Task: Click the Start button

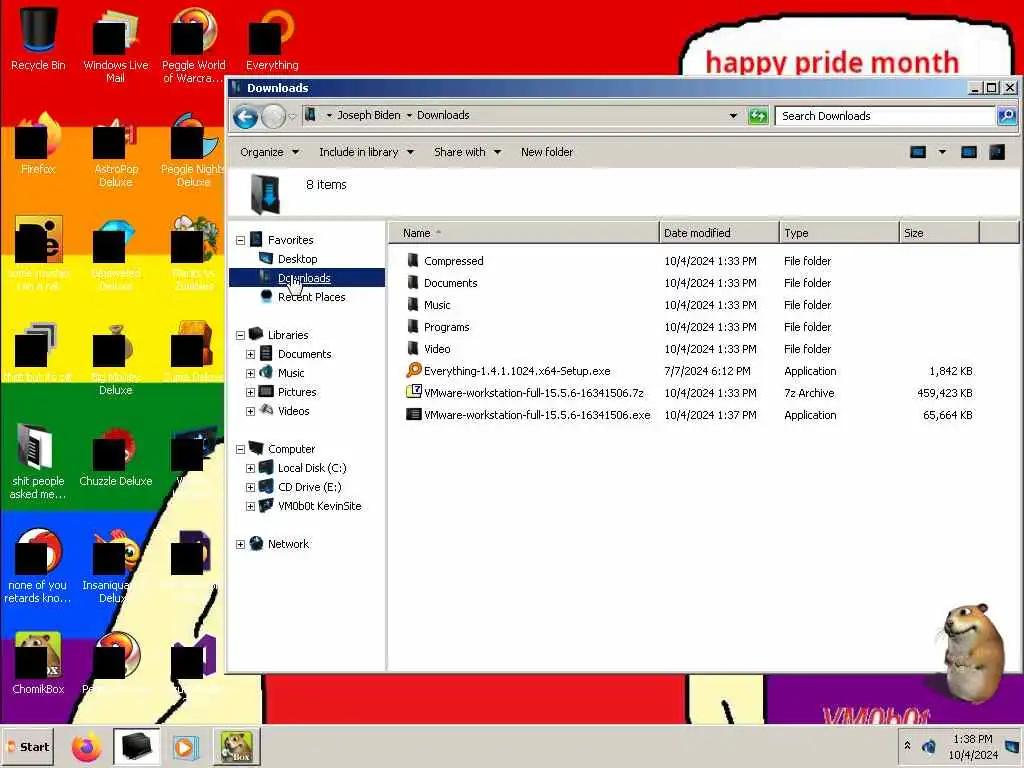Action: [27, 746]
